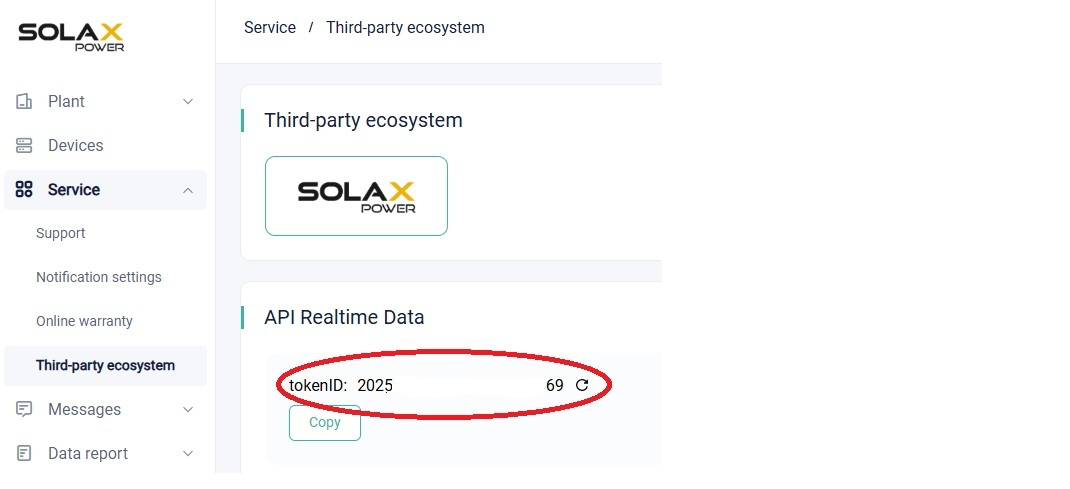Click the tokenID label text

coord(318,385)
